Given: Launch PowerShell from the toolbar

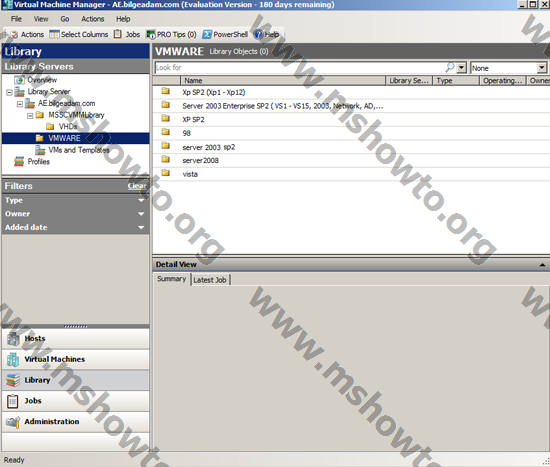Looking at the screenshot, I should click(x=225, y=34).
